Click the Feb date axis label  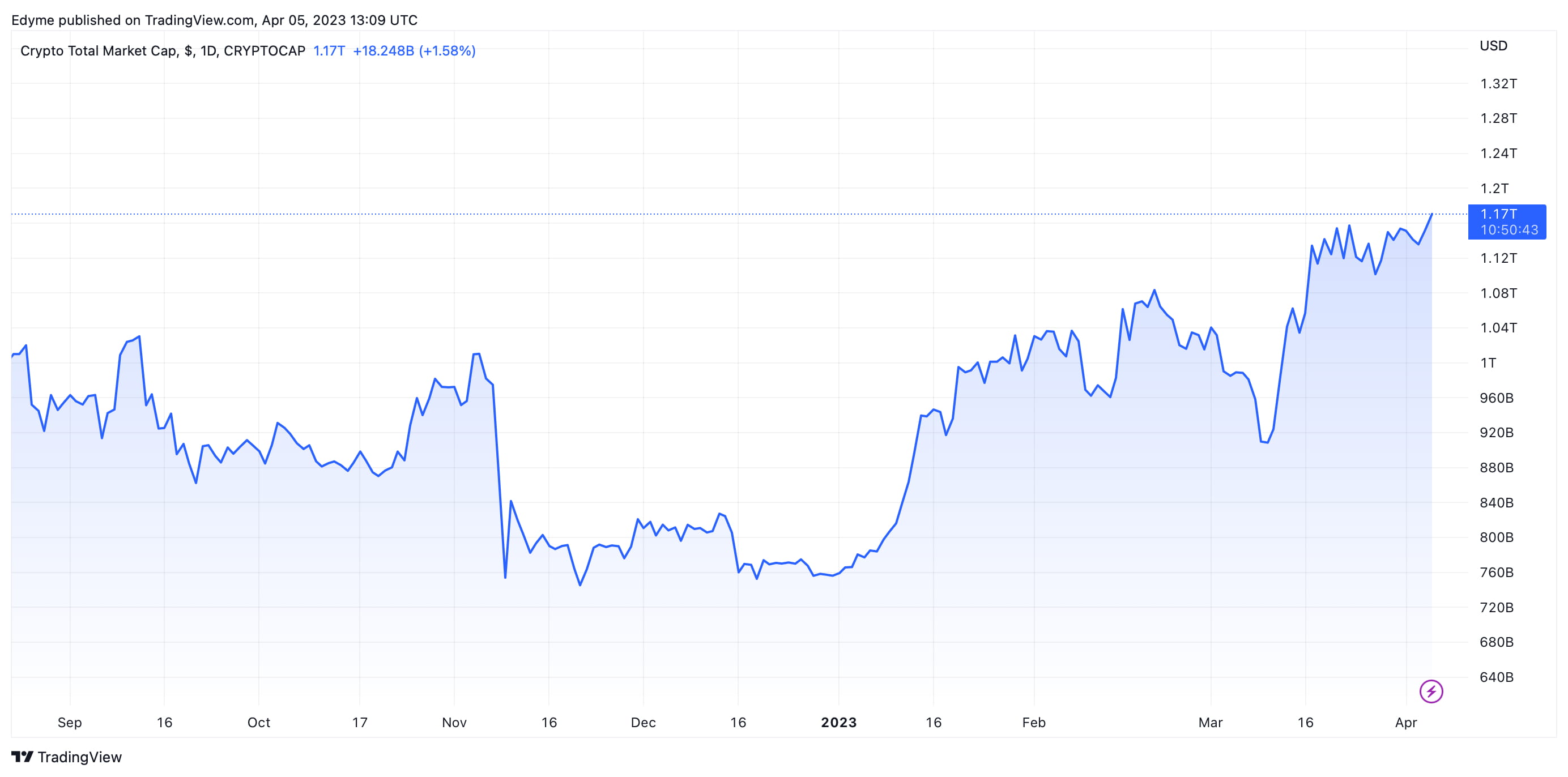1034,722
